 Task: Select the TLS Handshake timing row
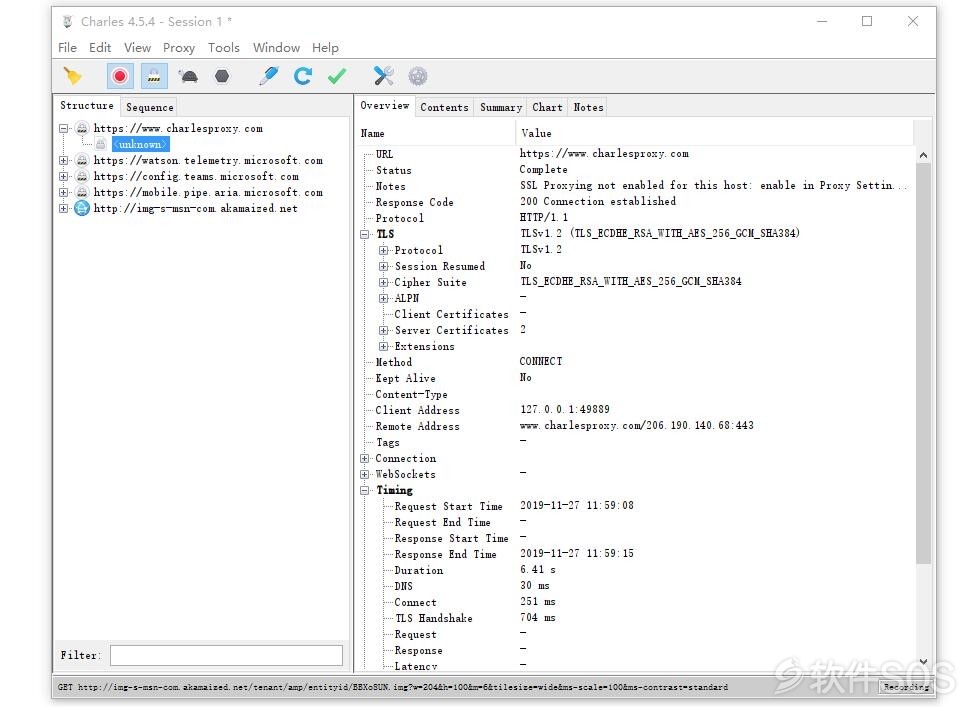pos(635,618)
